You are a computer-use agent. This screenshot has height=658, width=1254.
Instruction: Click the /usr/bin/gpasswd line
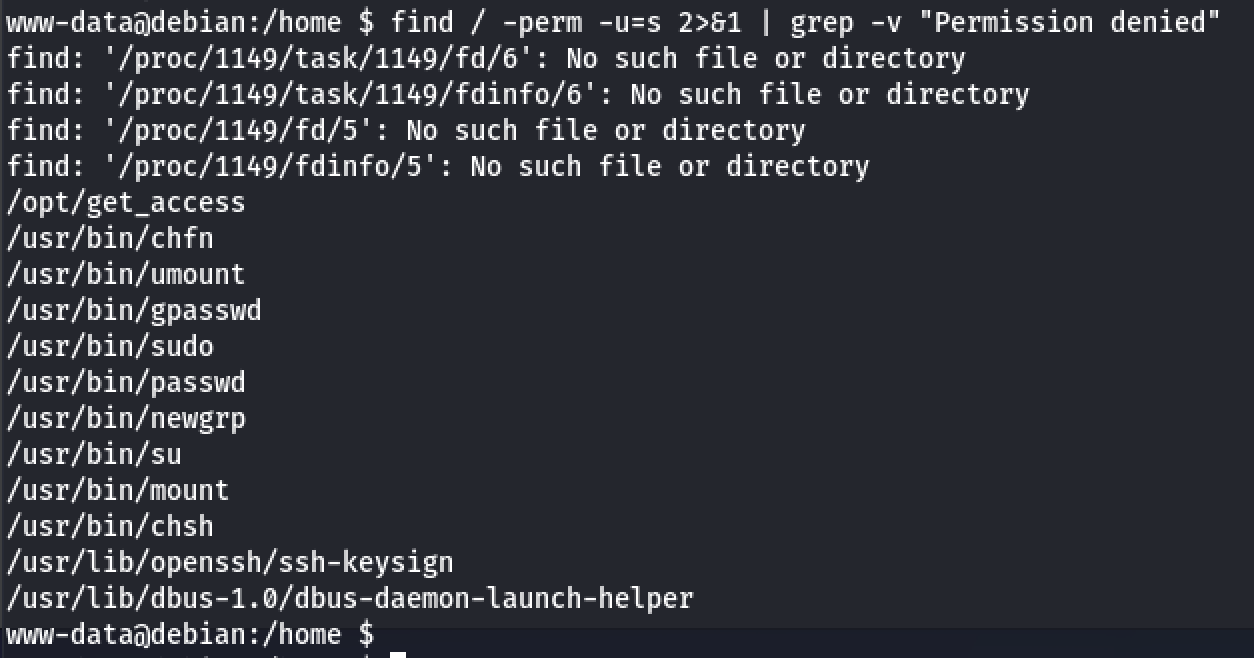pos(134,311)
